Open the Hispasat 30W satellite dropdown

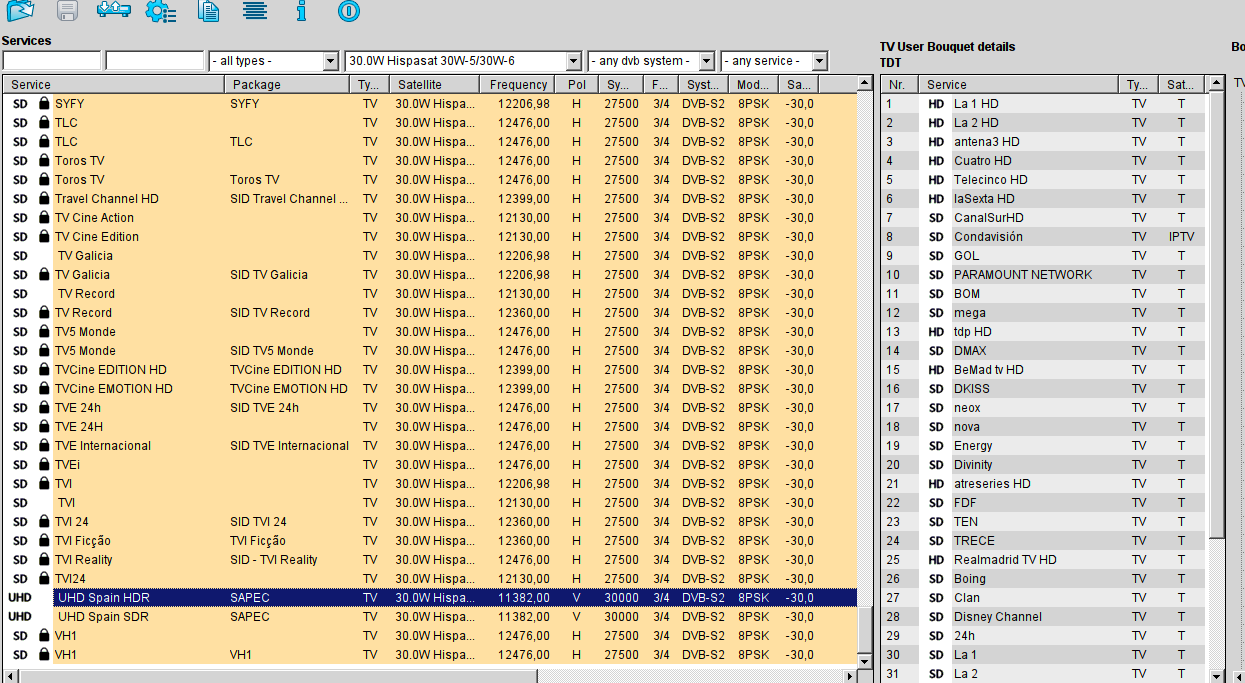coord(573,62)
